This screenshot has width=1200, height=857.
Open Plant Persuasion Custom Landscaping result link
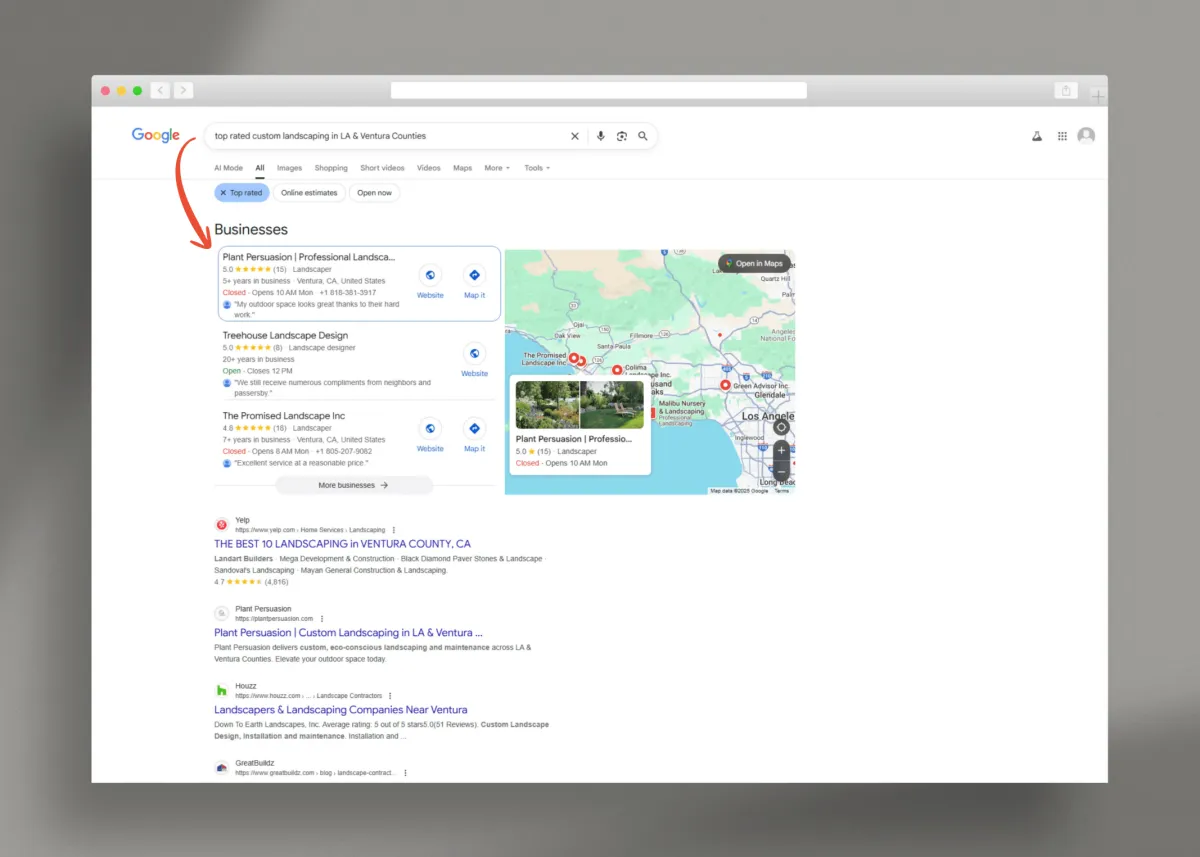point(348,633)
